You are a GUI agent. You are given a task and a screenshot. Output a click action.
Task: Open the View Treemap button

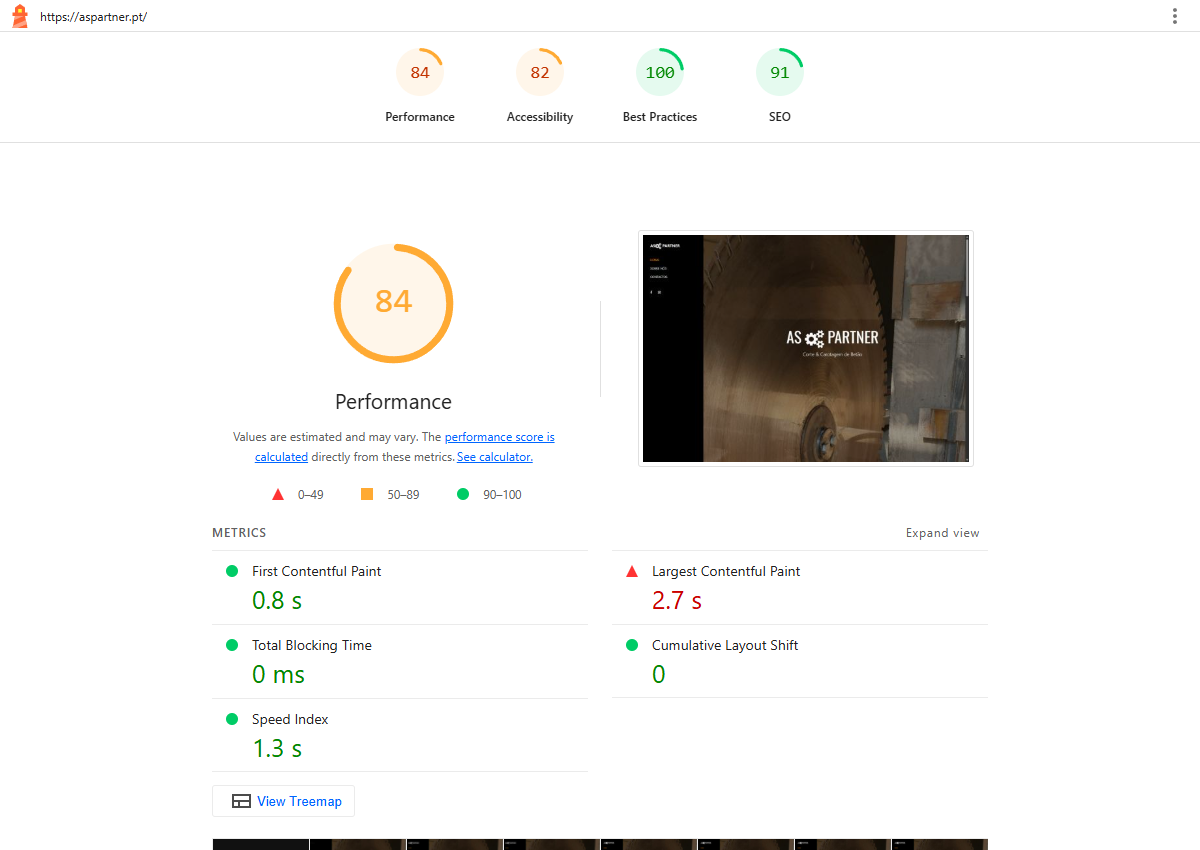point(284,801)
